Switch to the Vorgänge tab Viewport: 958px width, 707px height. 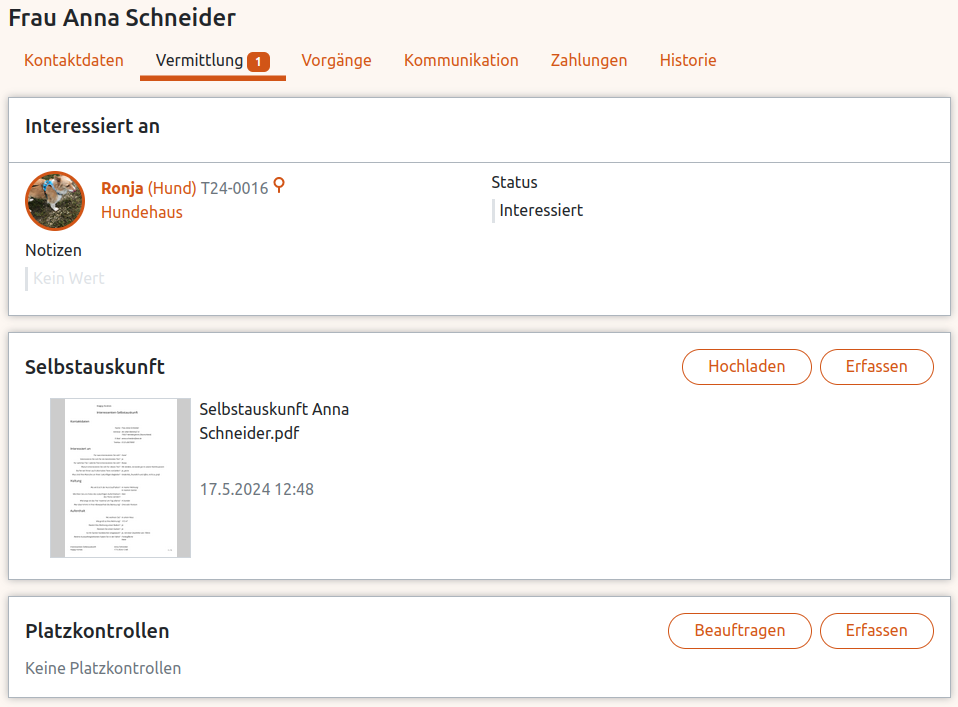coord(336,60)
